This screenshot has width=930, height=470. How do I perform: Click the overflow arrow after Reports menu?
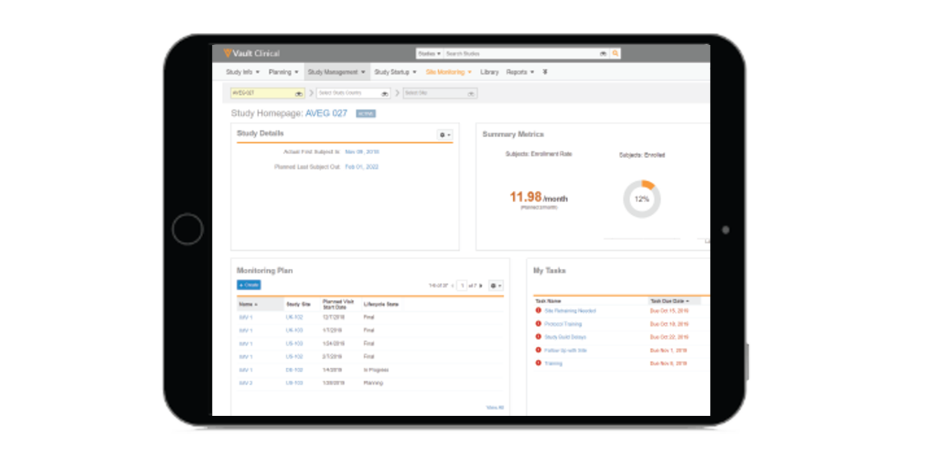pyautogui.click(x=545, y=72)
